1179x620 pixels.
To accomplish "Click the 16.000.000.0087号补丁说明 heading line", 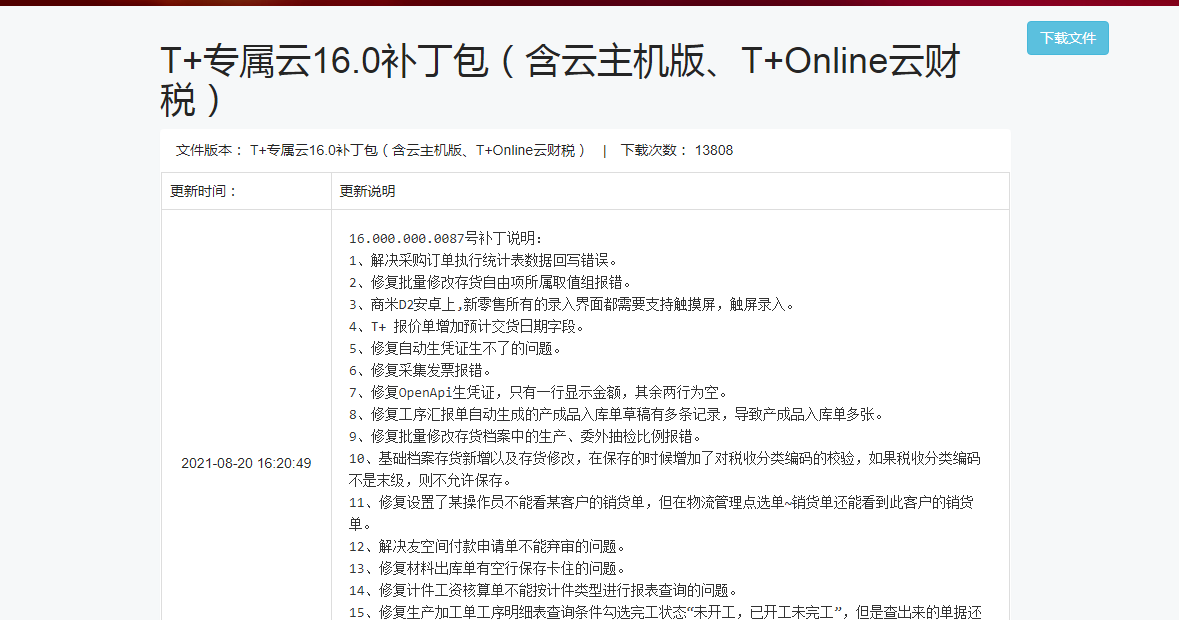I will (445, 238).
